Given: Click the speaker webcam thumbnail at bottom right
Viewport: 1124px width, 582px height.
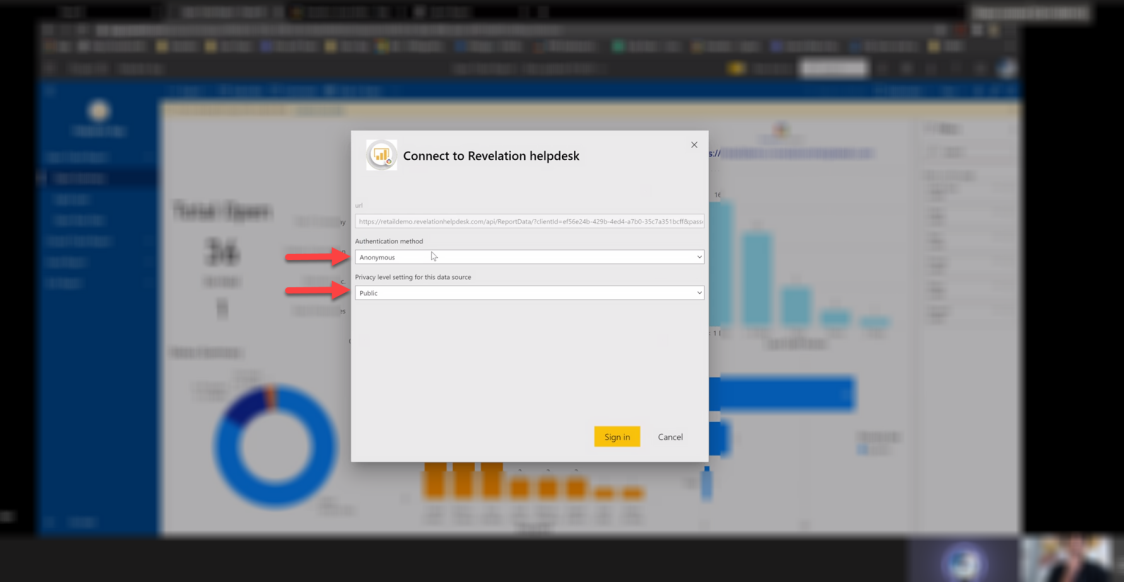Looking at the screenshot, I should point(1072,560).
